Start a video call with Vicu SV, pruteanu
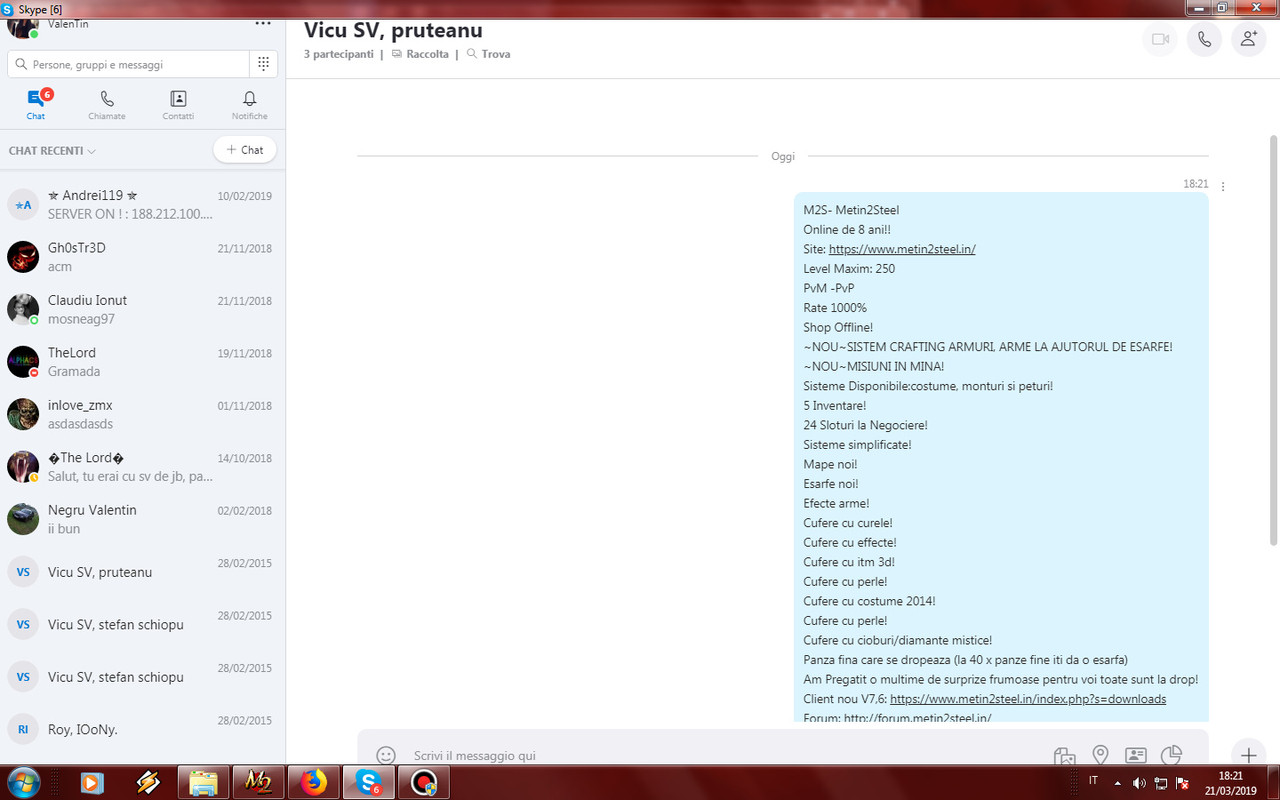This screenshot has width=1280, height=800. (x=1160, y=39)
